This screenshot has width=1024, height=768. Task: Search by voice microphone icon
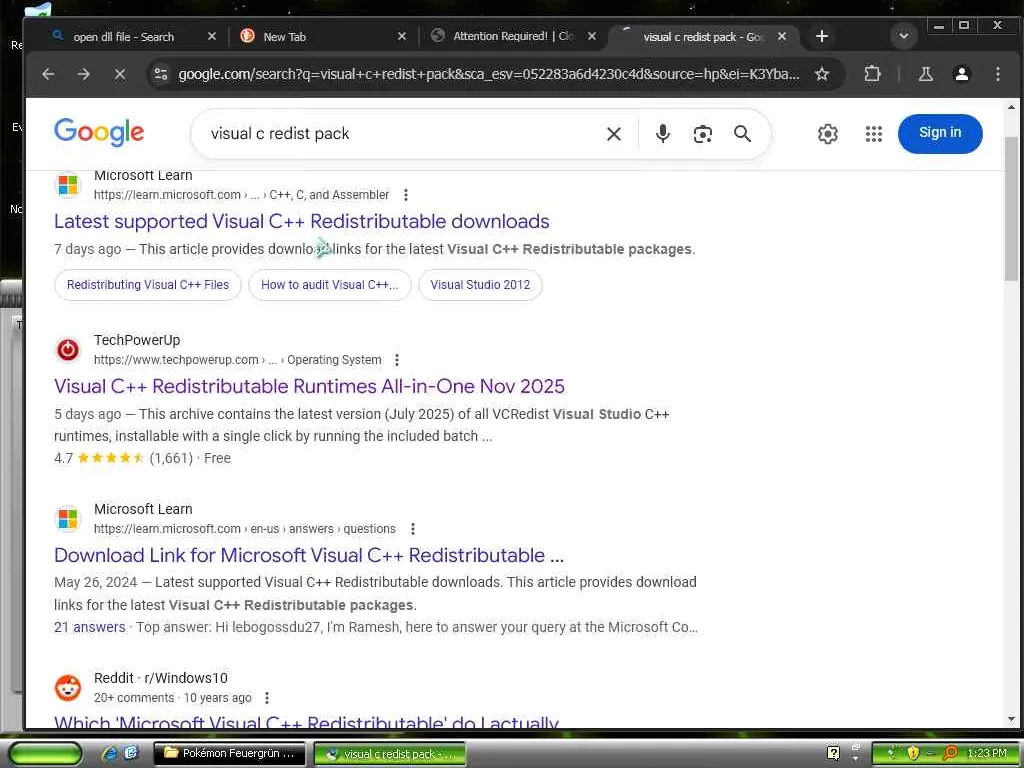pyautogui.click(x=662, y=134)
